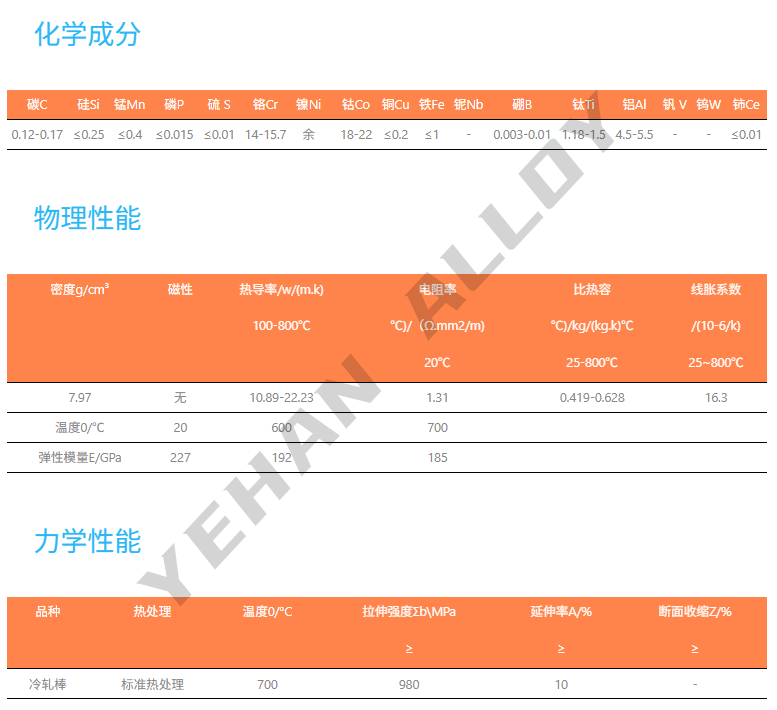The image size is (777, 710).
Task: Click the tensile strength value 980
Action: coord(409,685)
